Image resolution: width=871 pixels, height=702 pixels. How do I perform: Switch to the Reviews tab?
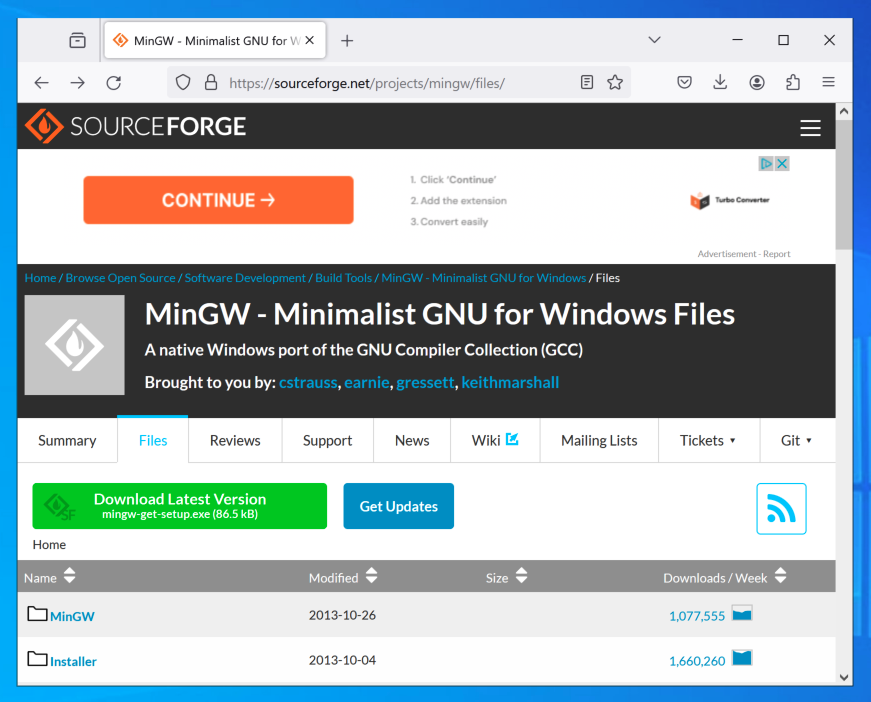(x=235, y=440)
